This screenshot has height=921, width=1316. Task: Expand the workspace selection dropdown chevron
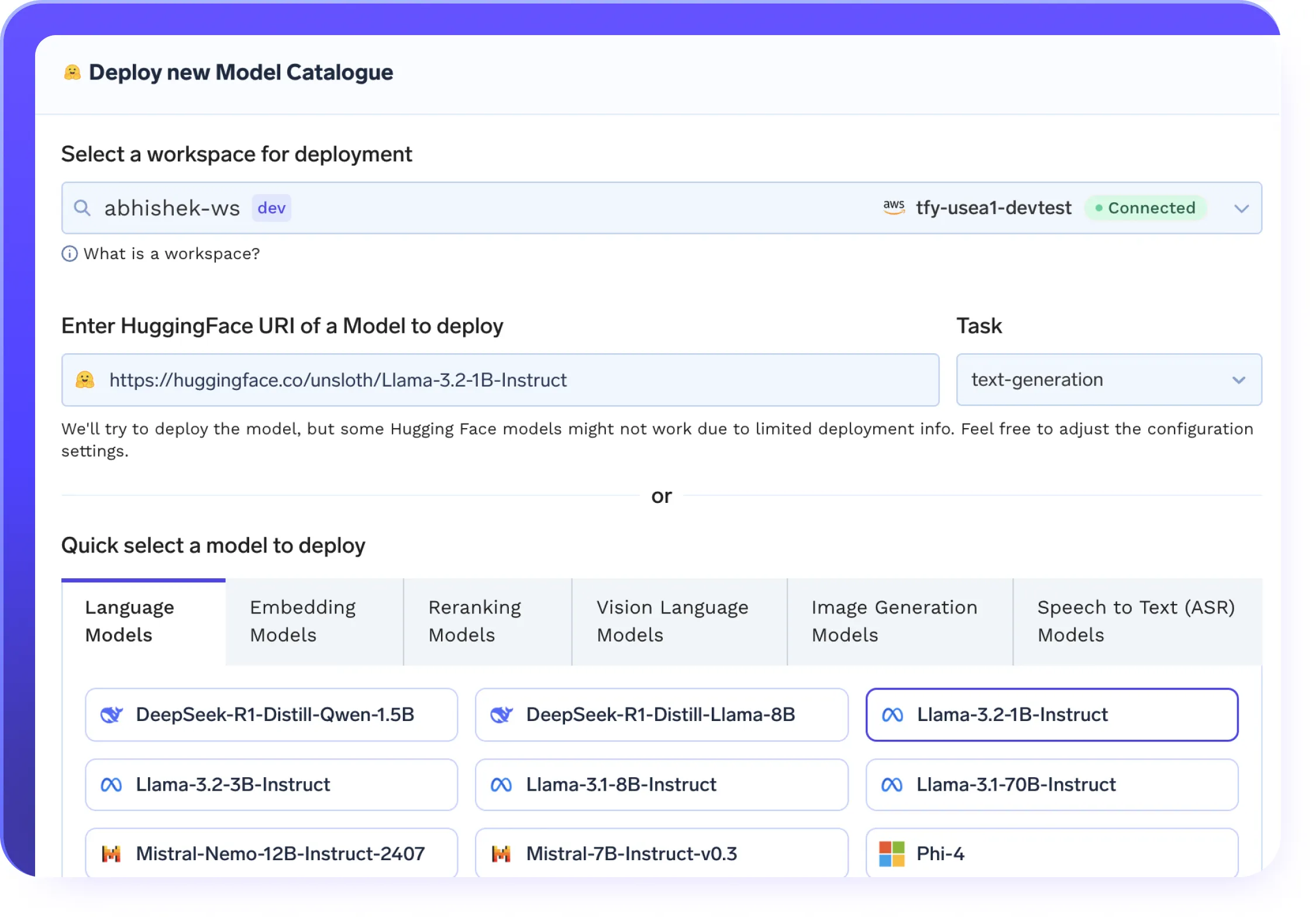click(1241, 209)
